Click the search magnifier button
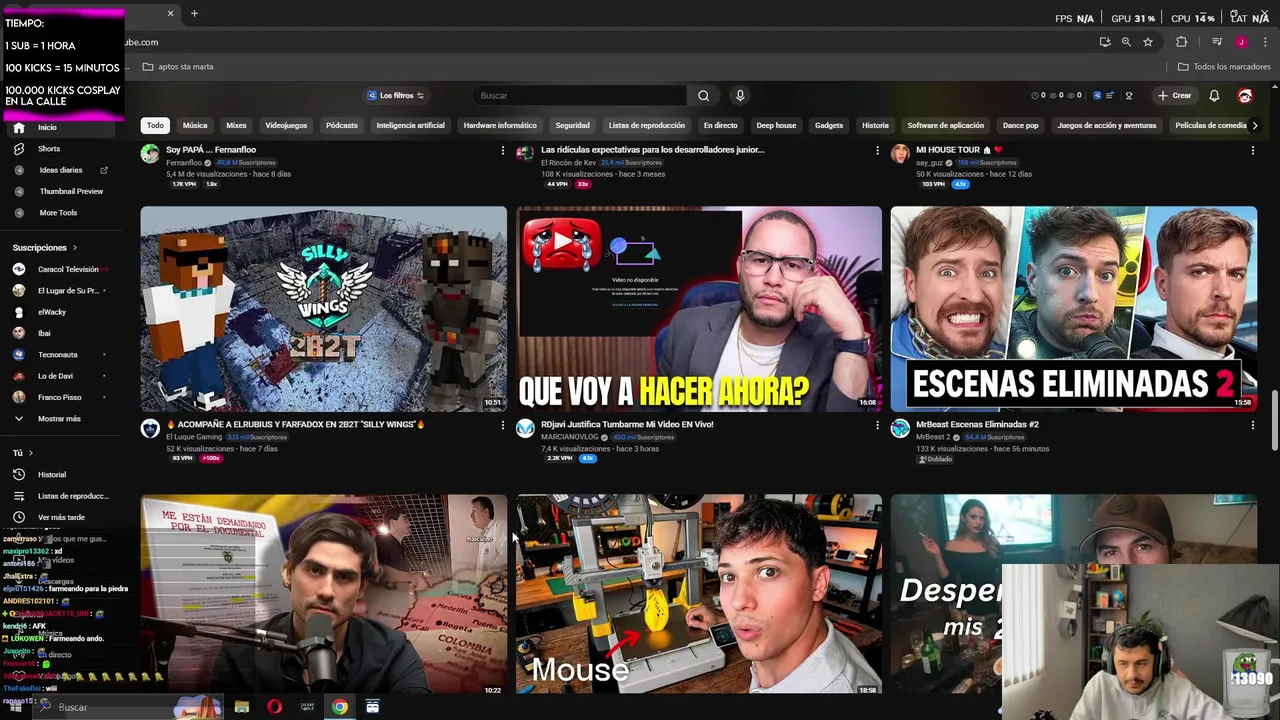Image resolution: width=1280 pixels, height=720 pixels. 704,96
